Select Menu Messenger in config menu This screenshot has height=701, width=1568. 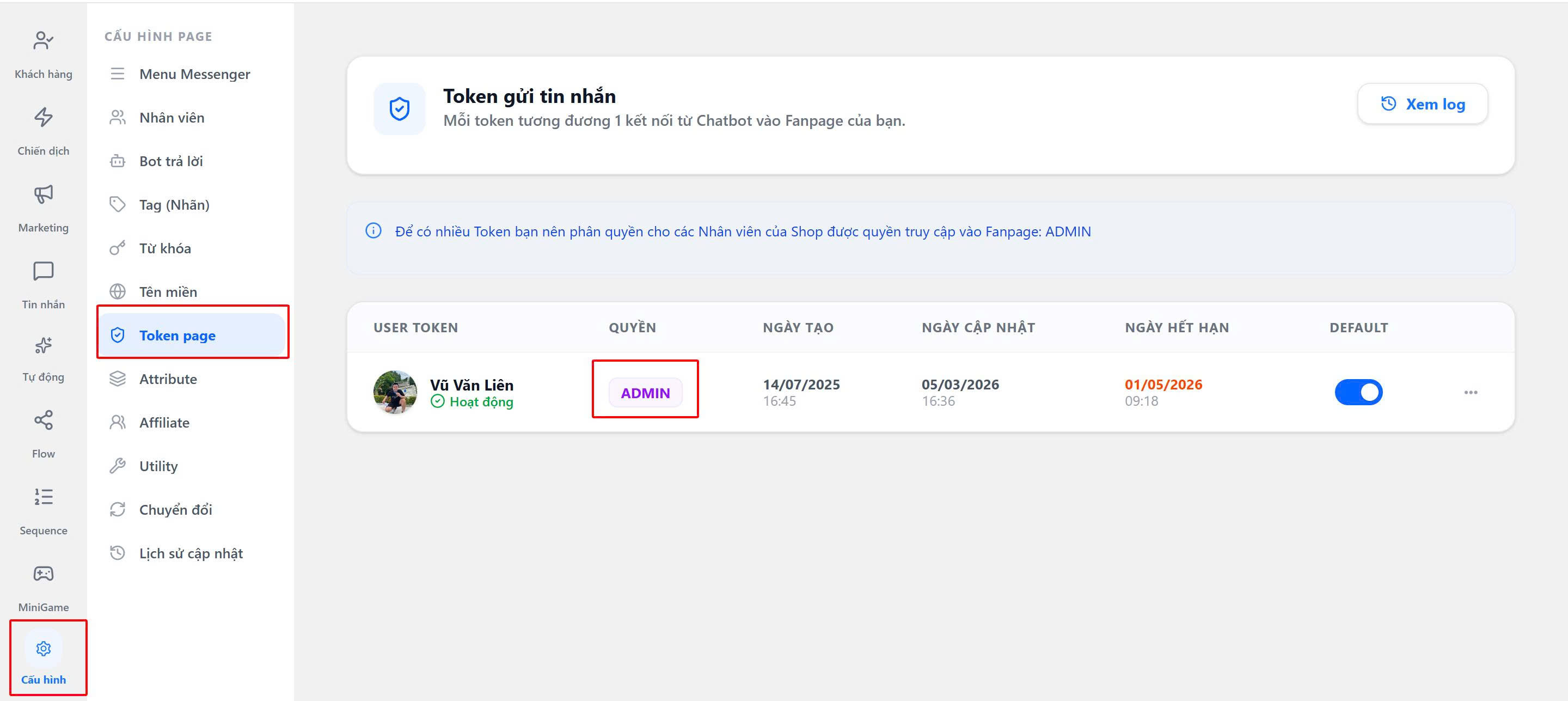[194, 74]
